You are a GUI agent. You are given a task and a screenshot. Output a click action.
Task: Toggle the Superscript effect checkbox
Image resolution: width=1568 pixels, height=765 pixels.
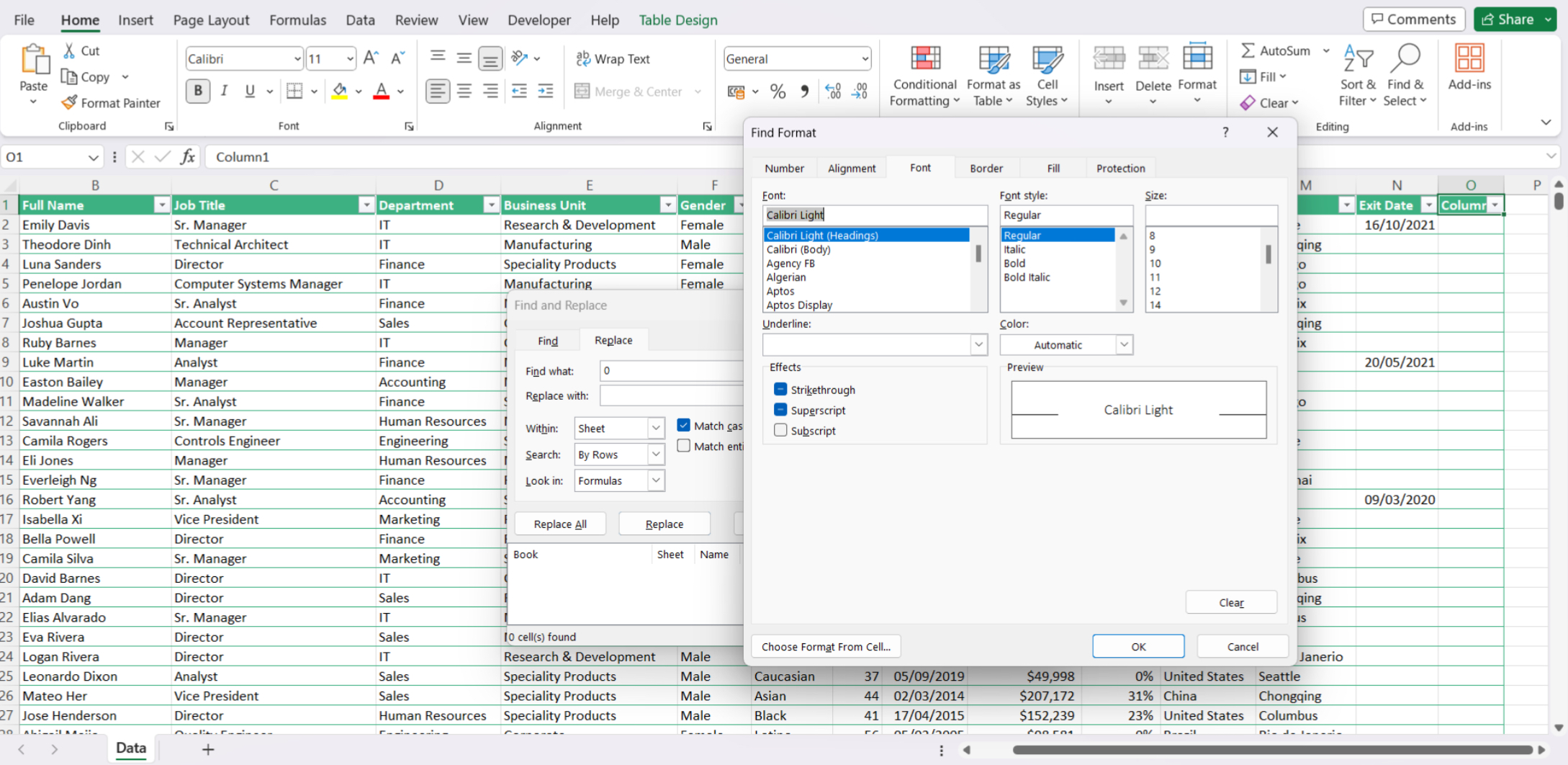780,410
